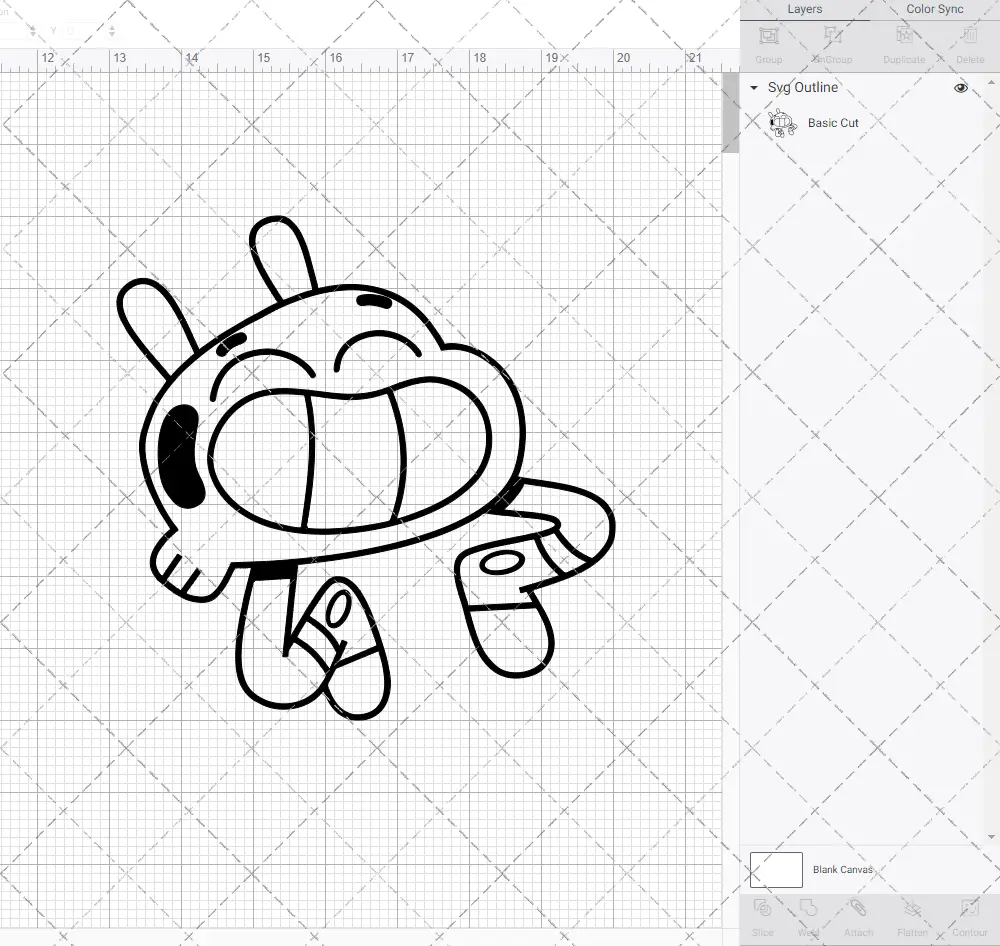Viewport: 1000px width, 946px height.
Task: Click the Blank Canvas label
Action: 842,869
